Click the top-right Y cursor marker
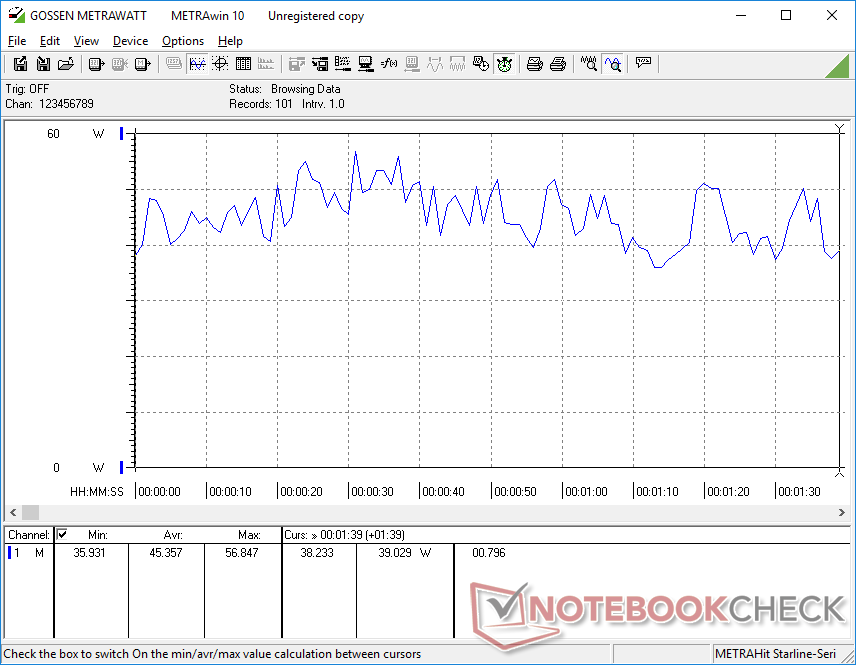 840,128
